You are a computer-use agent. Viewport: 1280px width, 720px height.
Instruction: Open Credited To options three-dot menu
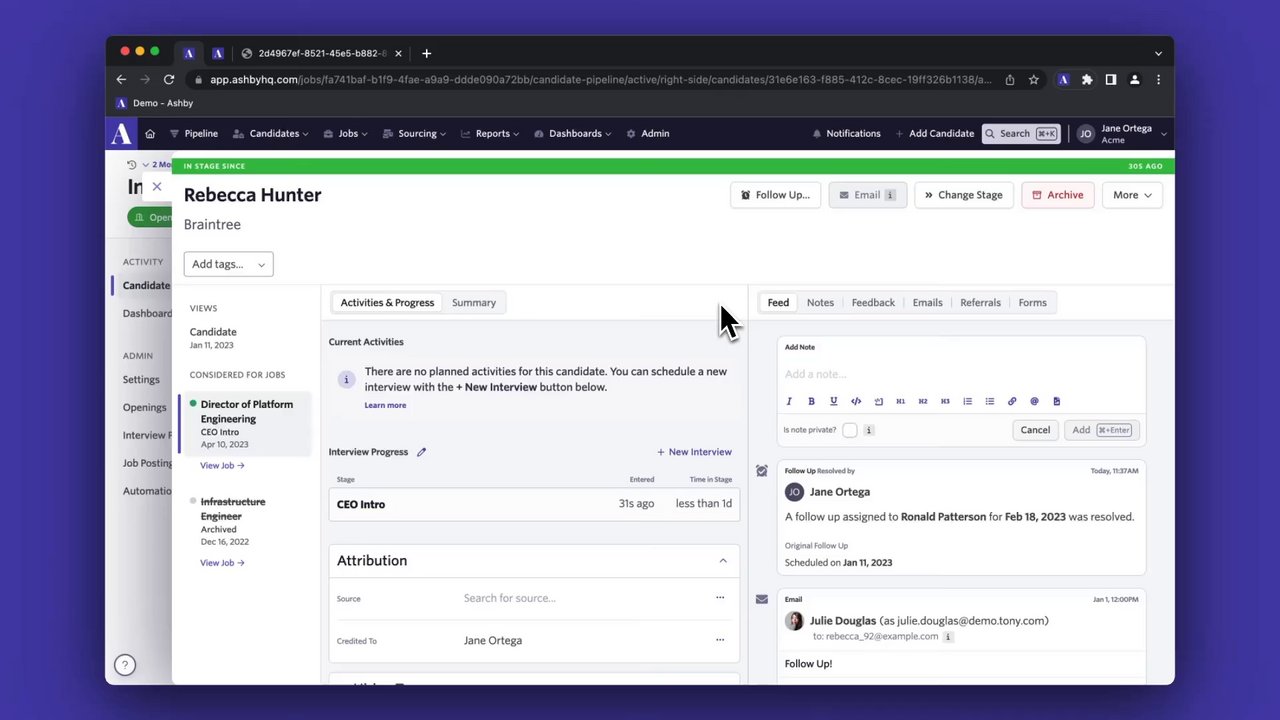point(720,640)
